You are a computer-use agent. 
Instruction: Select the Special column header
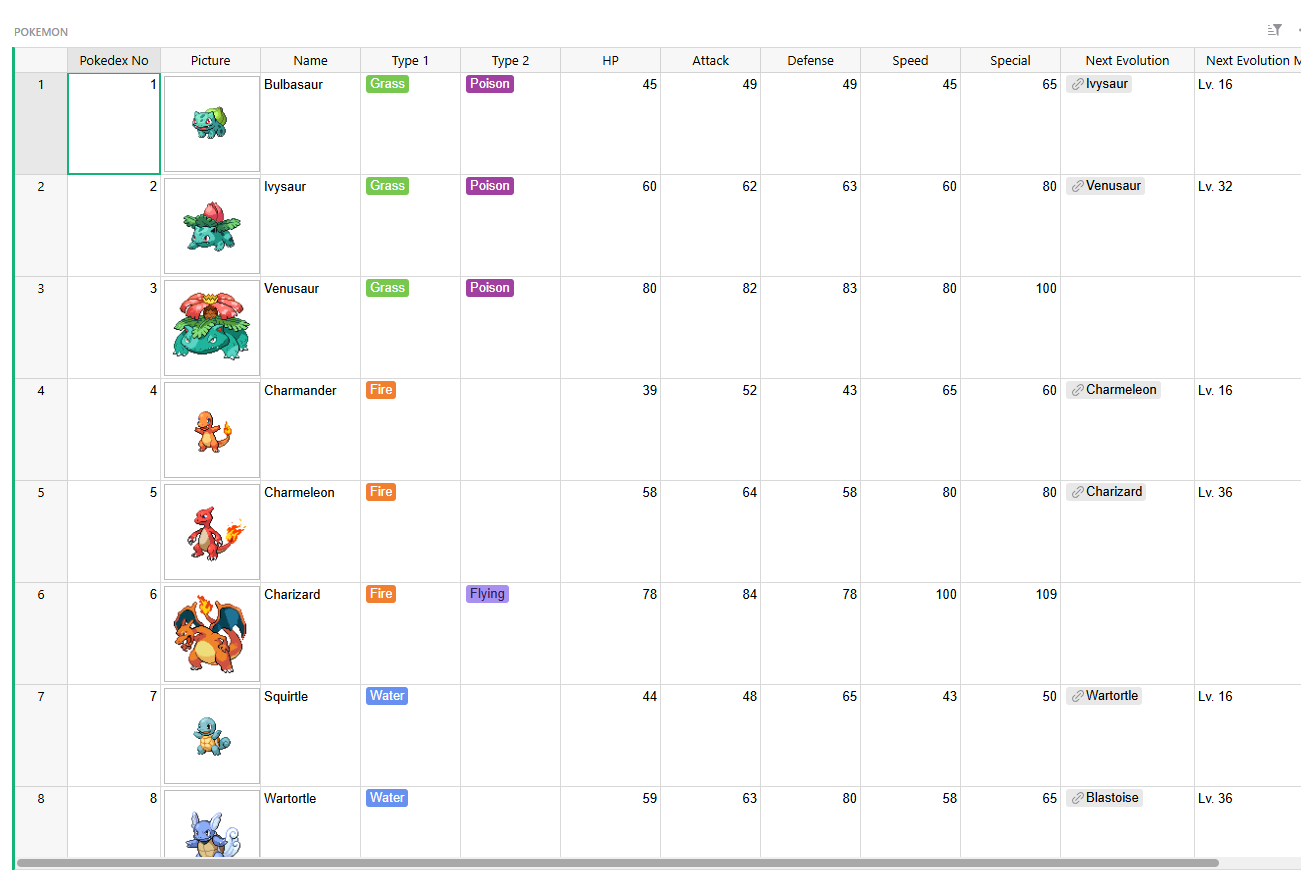(1011, 60)
